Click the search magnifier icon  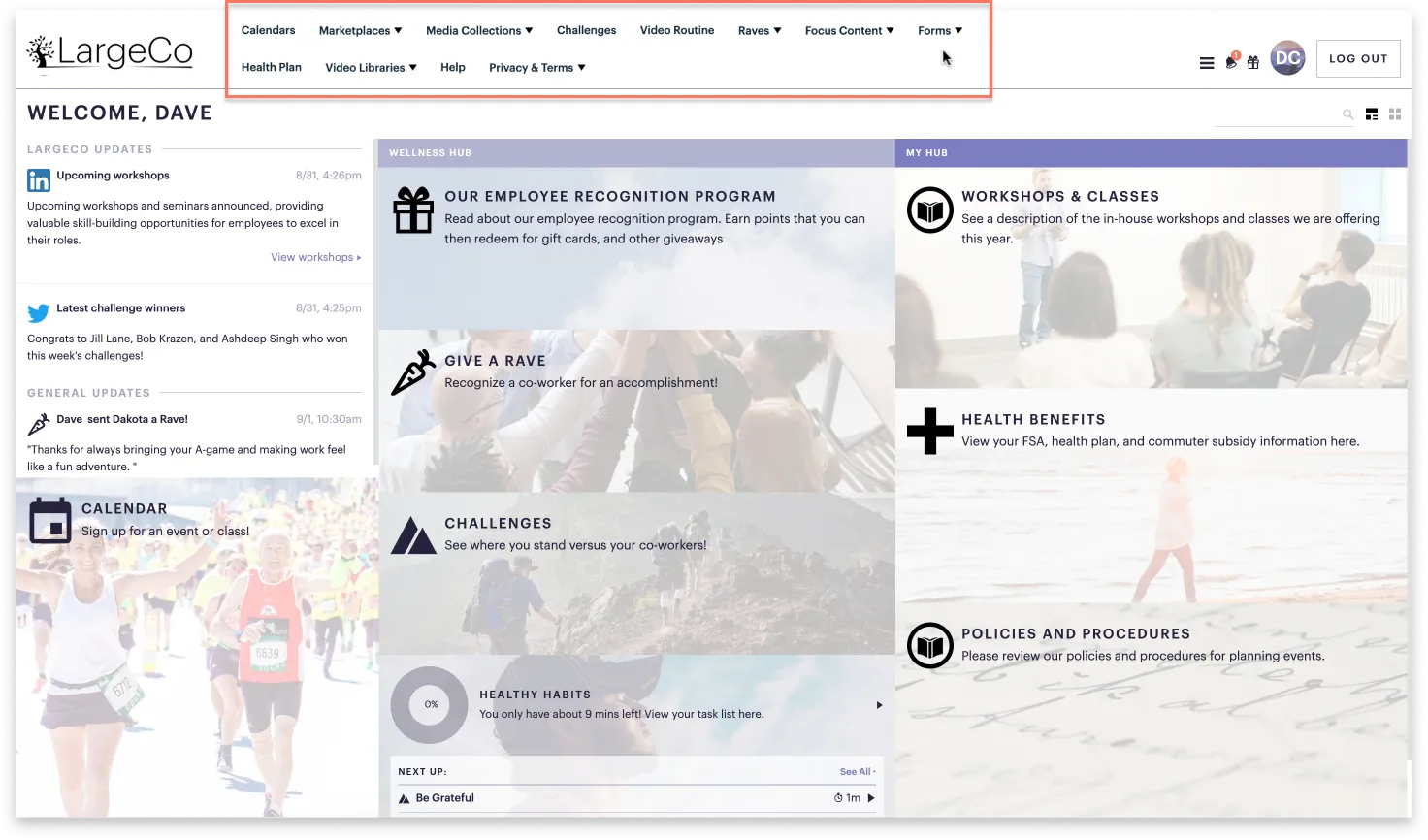[x=1347, y=114]
